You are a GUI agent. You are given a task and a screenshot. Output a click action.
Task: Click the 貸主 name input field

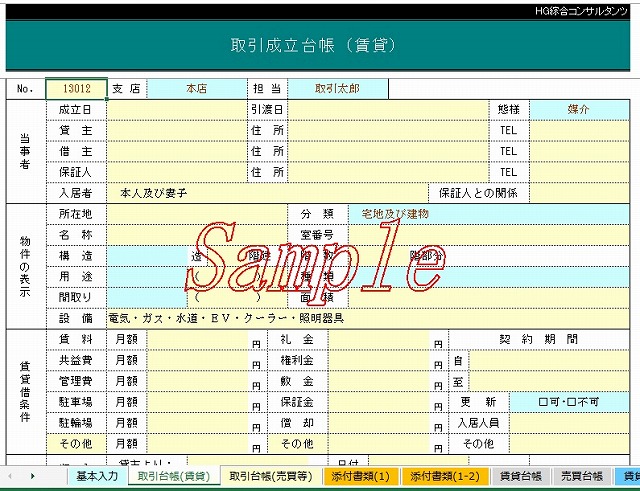pyautogui.click(x=176, y=130)
